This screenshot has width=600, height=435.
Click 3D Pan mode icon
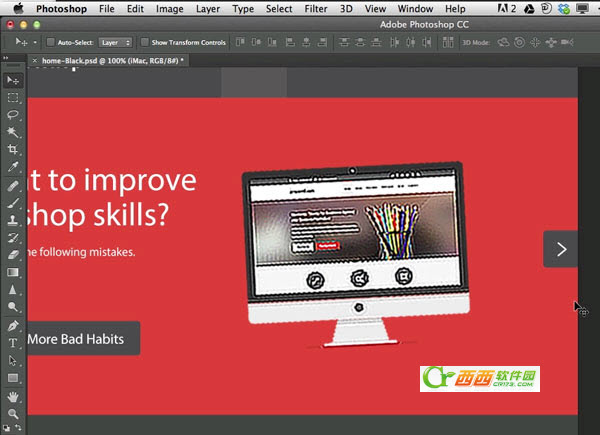pyautogui.click(x=535, y=42)
